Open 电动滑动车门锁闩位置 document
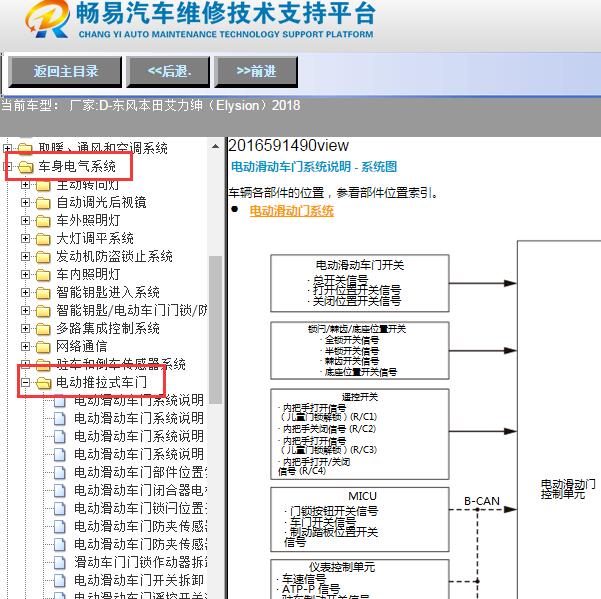The height and width of the screenshot is (599, 601). pos(141,508)
